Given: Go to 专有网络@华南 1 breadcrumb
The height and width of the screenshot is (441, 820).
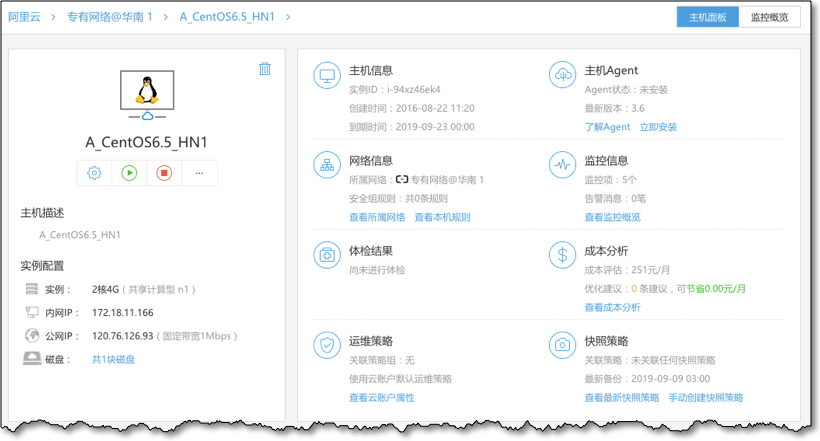Looking at the screenshot, I should click(110, 17).
